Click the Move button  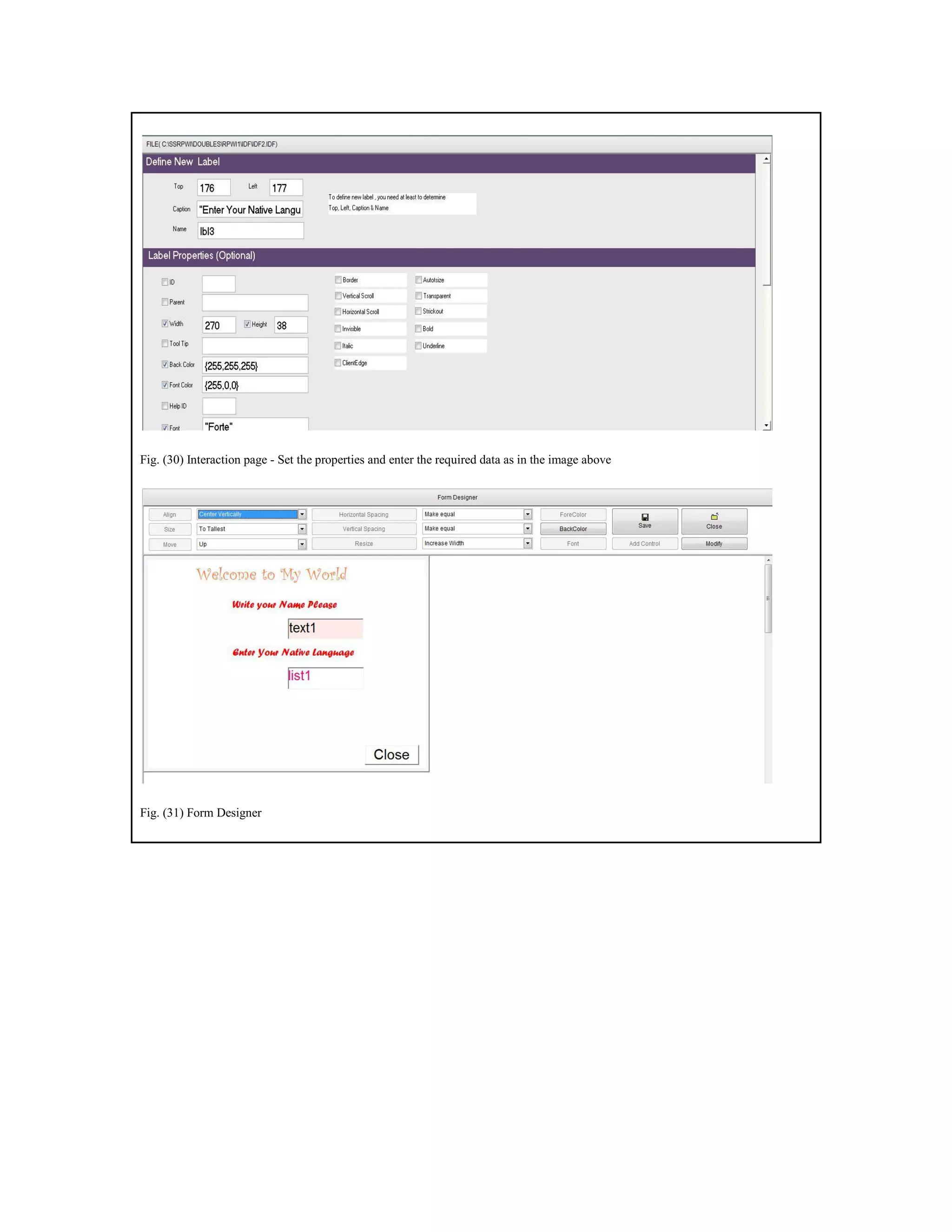pos(170,544)
